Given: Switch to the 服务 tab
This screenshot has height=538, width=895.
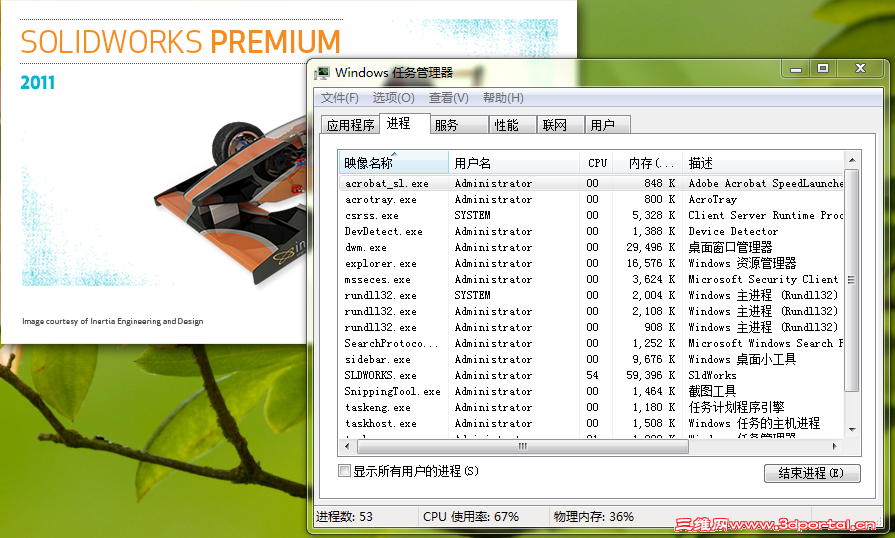Looking at the screenshot, I should [458, 125].
